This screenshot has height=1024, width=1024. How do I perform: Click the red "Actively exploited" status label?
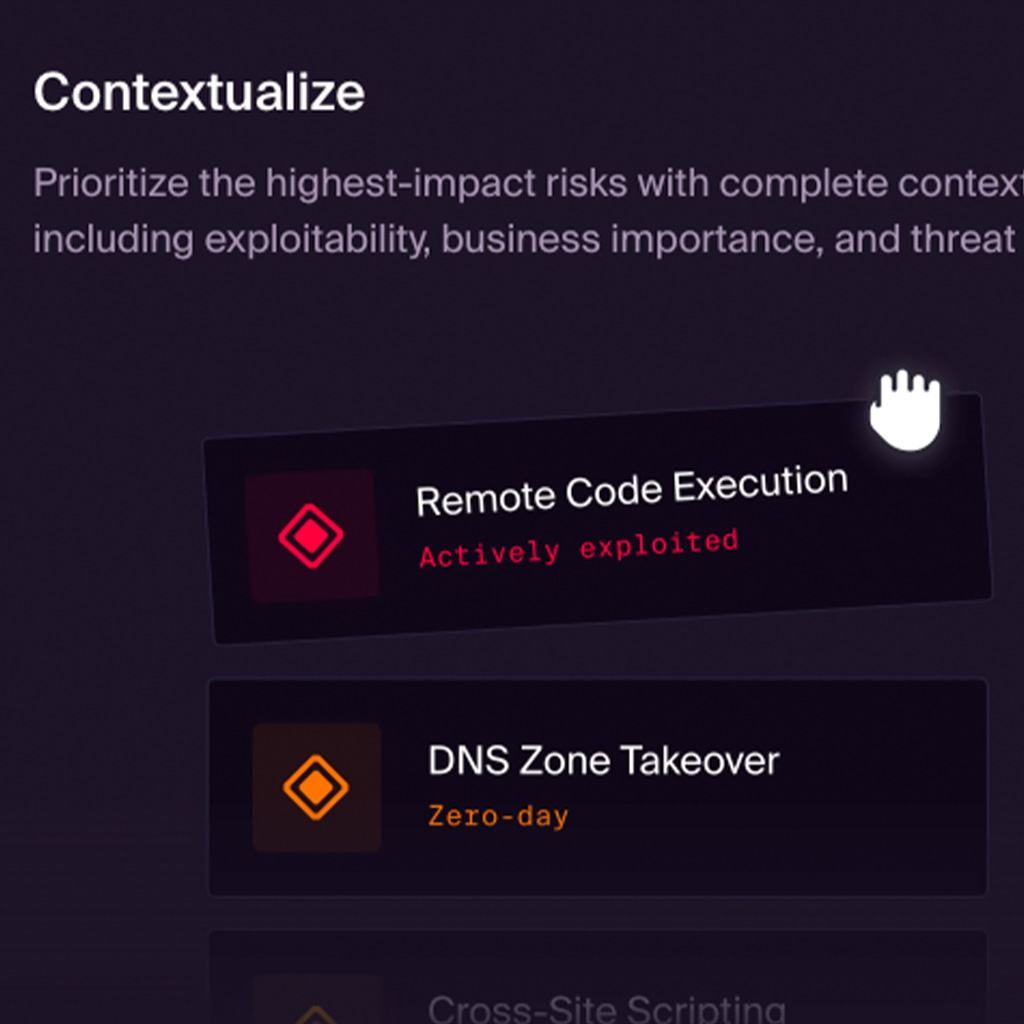click(578, 548)
